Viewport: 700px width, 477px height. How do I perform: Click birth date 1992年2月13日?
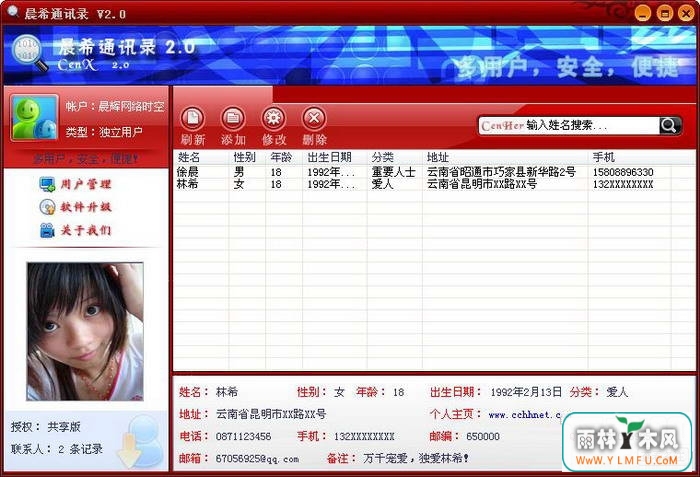pyautogui.click(x=526, y=392)
